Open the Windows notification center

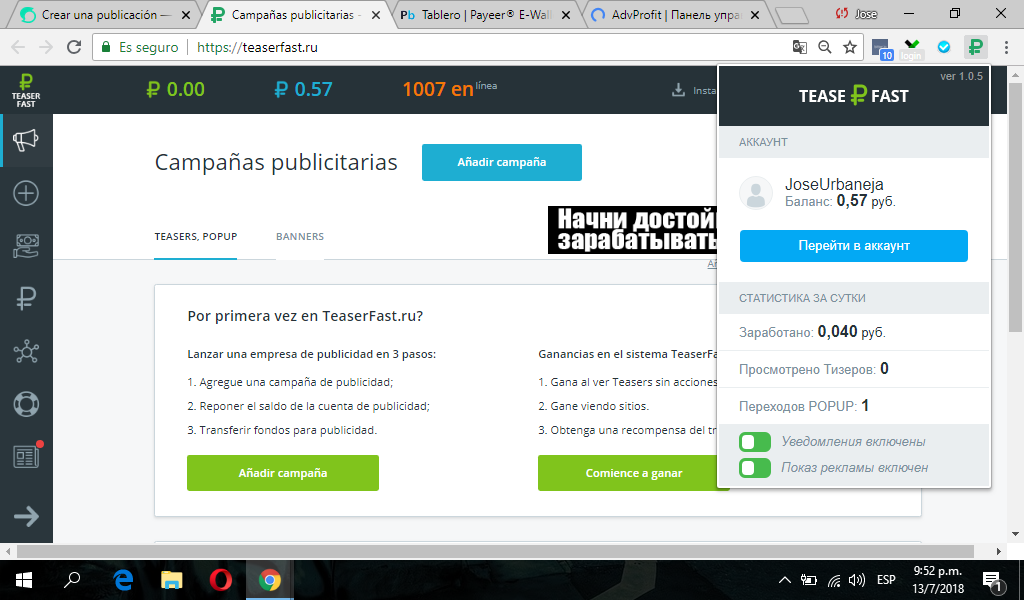tap(992, 580)
